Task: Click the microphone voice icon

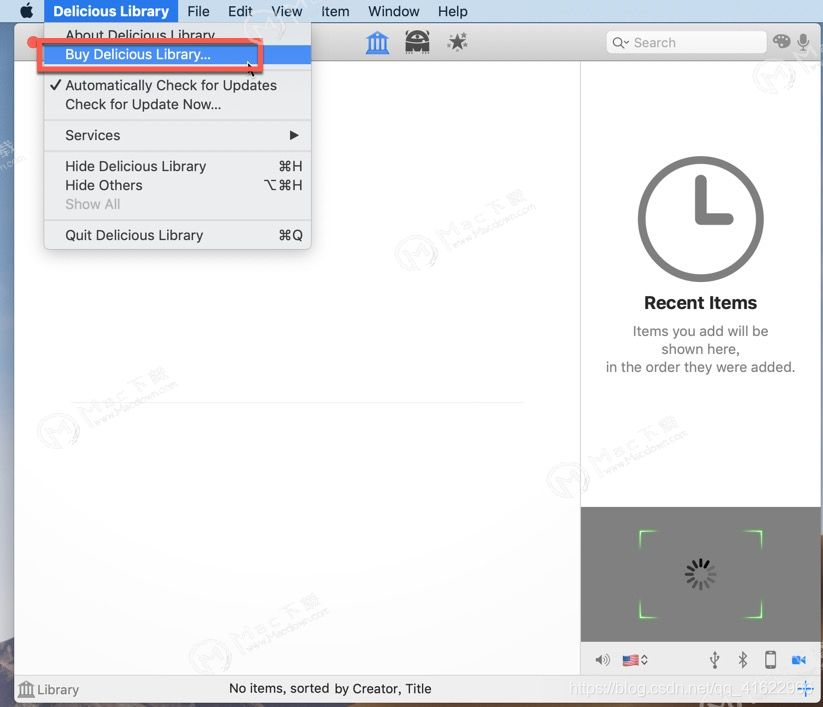Action: tap(803, 42)
